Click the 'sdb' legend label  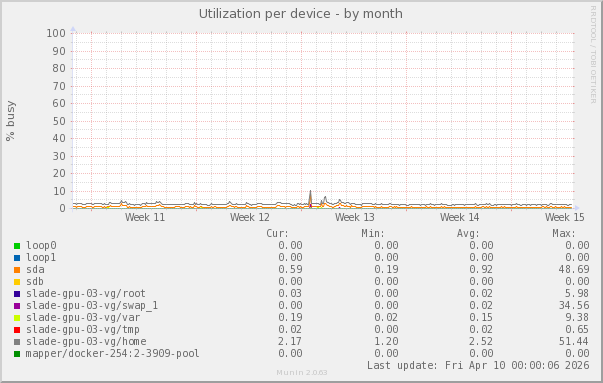pos(35,281)
